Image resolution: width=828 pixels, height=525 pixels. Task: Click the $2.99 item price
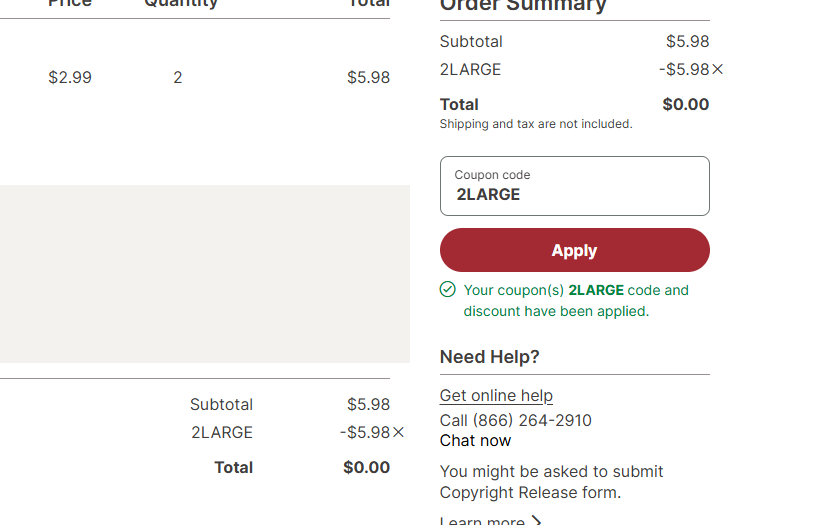70,78
